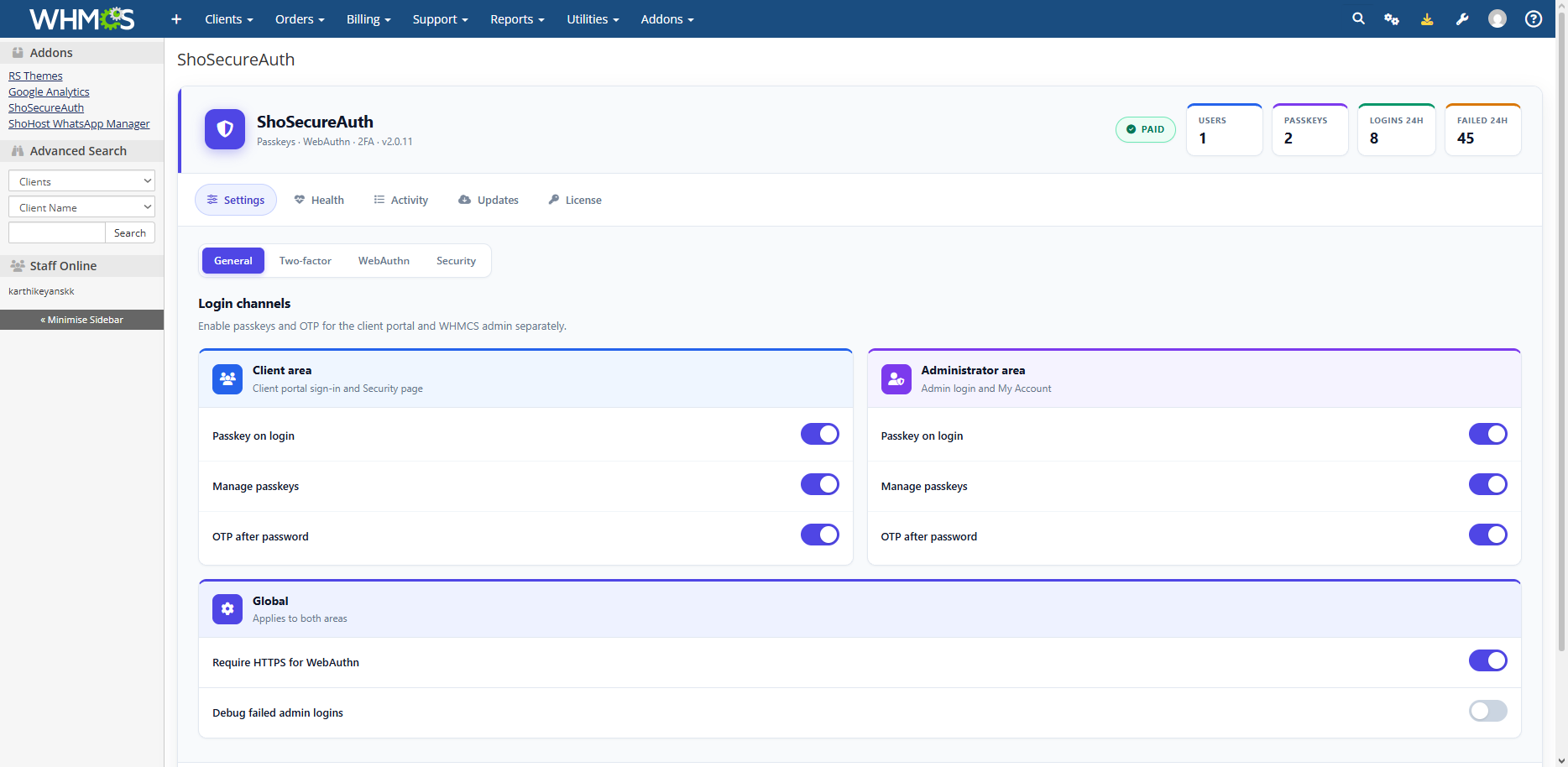Click the sidebar Search button
1568x767 pixels.
coord(130,232)
